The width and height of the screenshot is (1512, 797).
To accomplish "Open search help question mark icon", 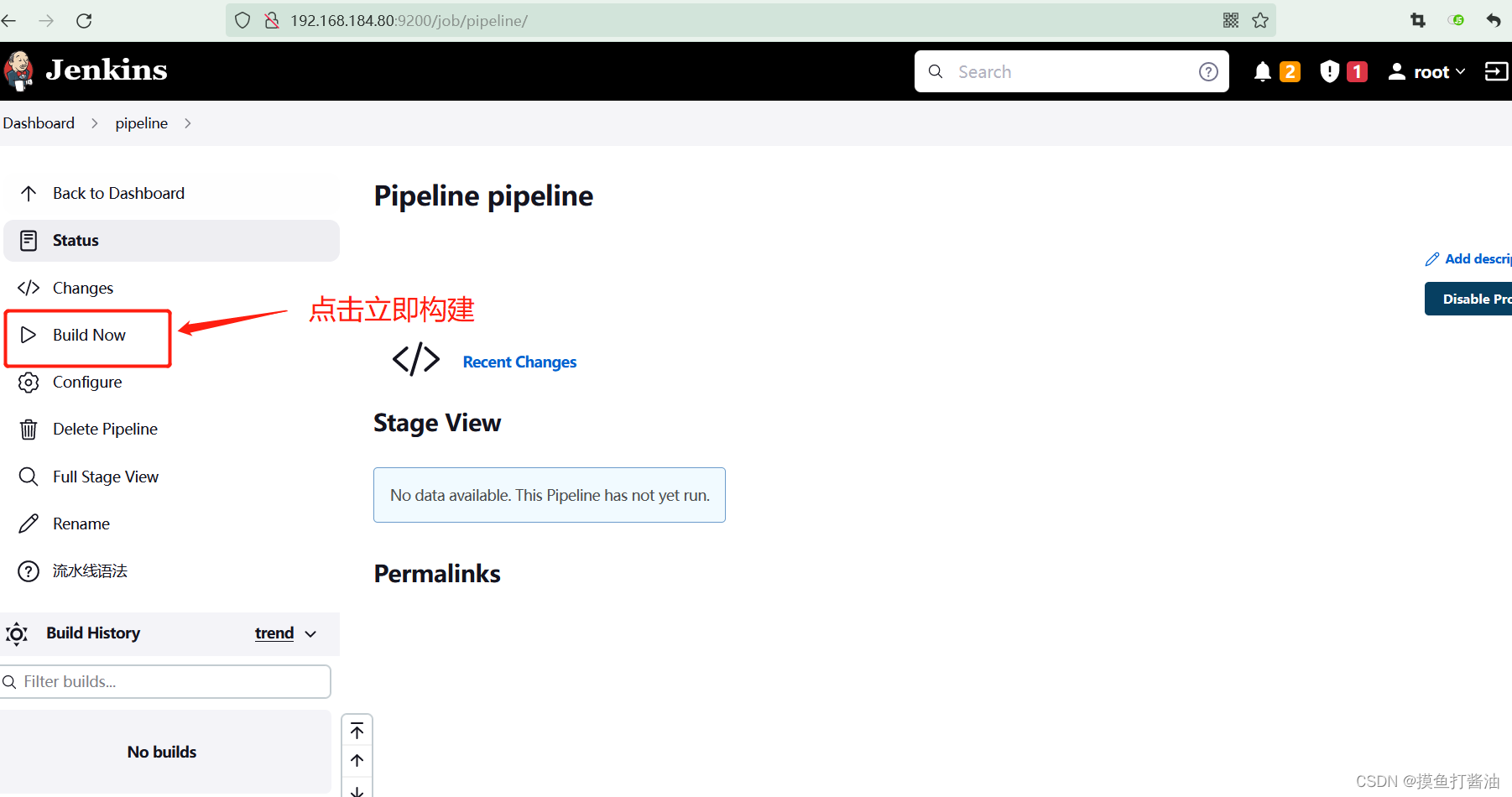I will pyautogui.click(x=1208, y=72).
